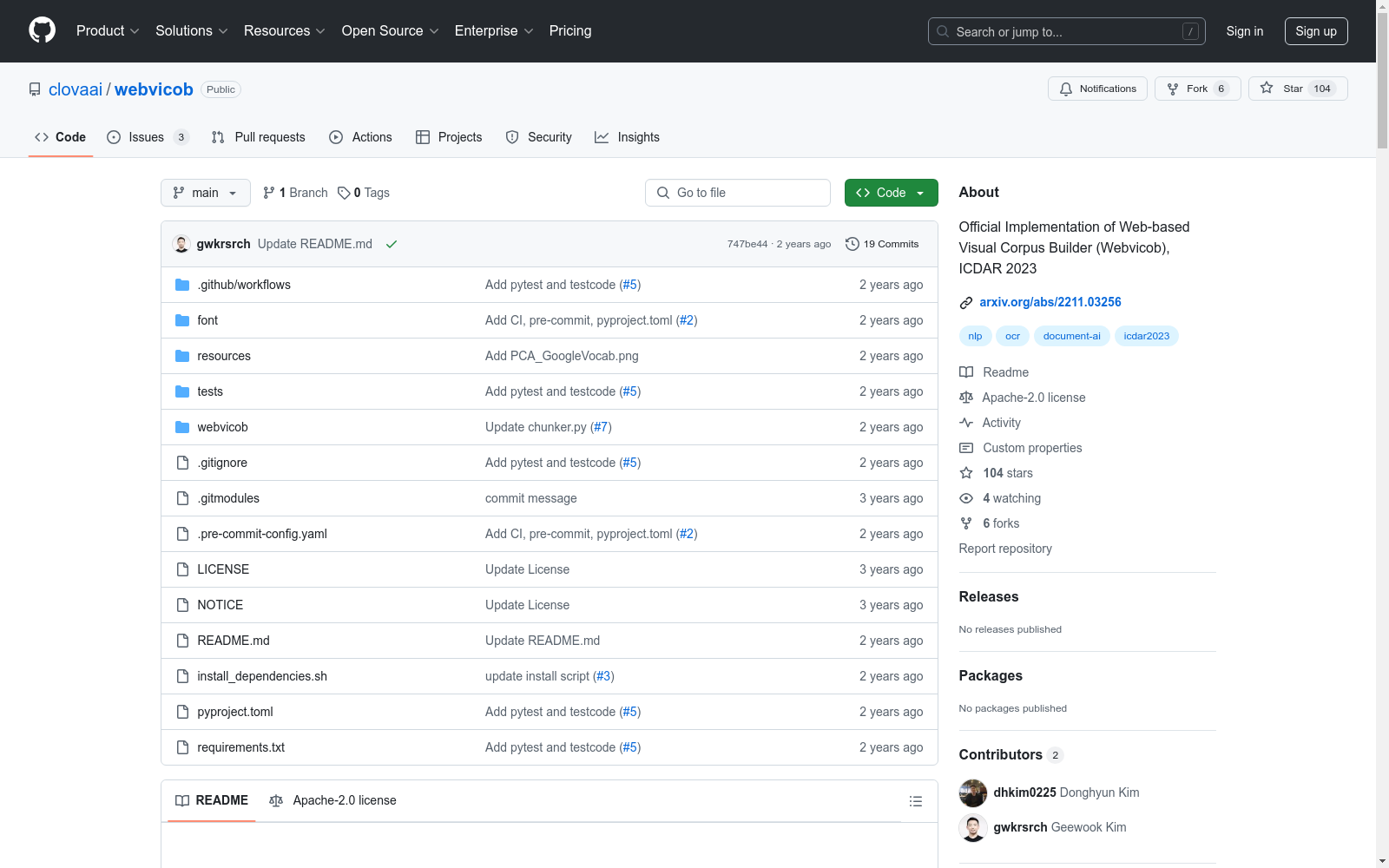This screenshot has height=868, width=1389.
Task: Open the main branch selector dropdown
Action: [x=206, y=193]
